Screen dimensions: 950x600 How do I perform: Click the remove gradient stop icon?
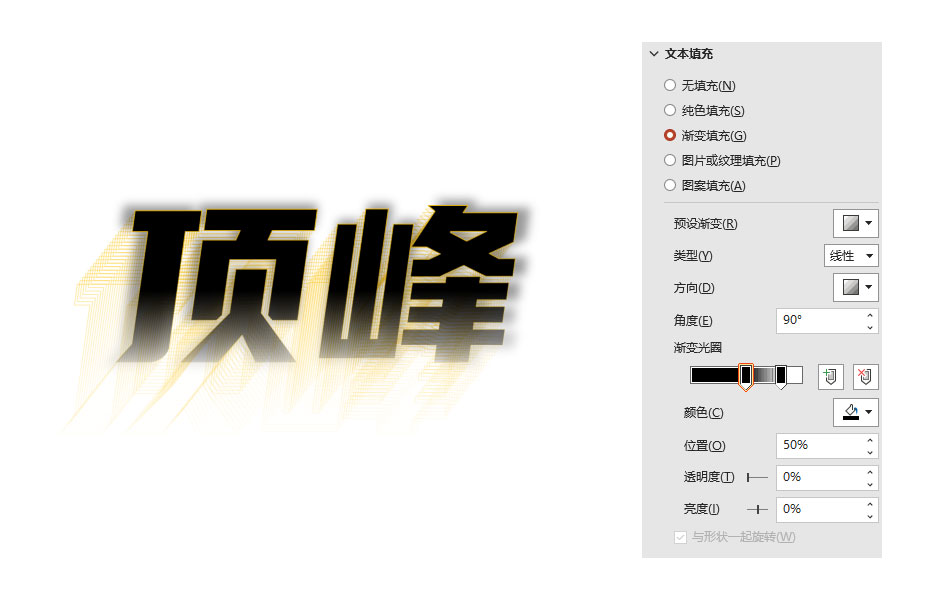[865, 377]
